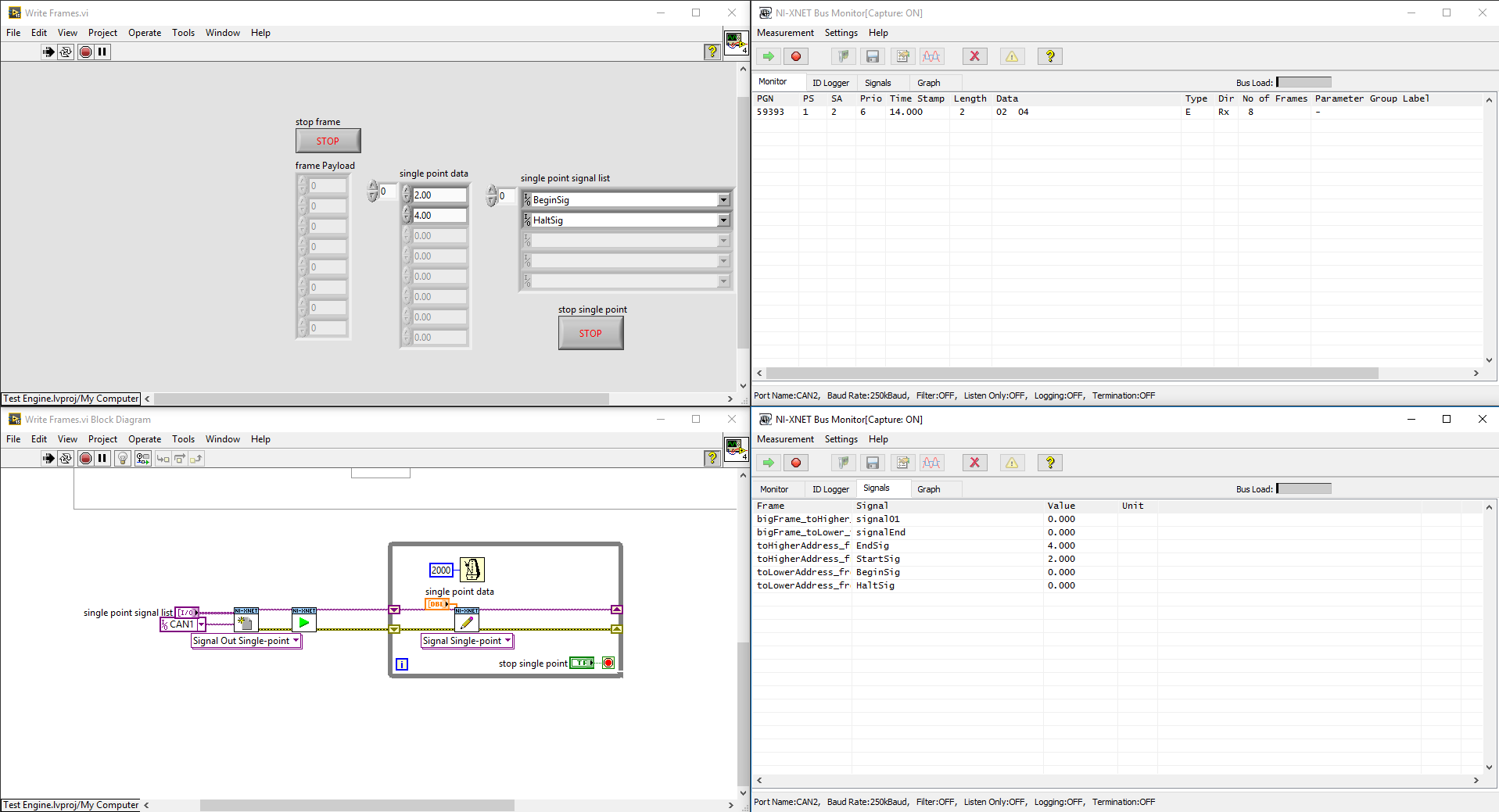Open Signal Single-point write mode selector
Viewport: 1499px width, 812px height.
(467, 641)
